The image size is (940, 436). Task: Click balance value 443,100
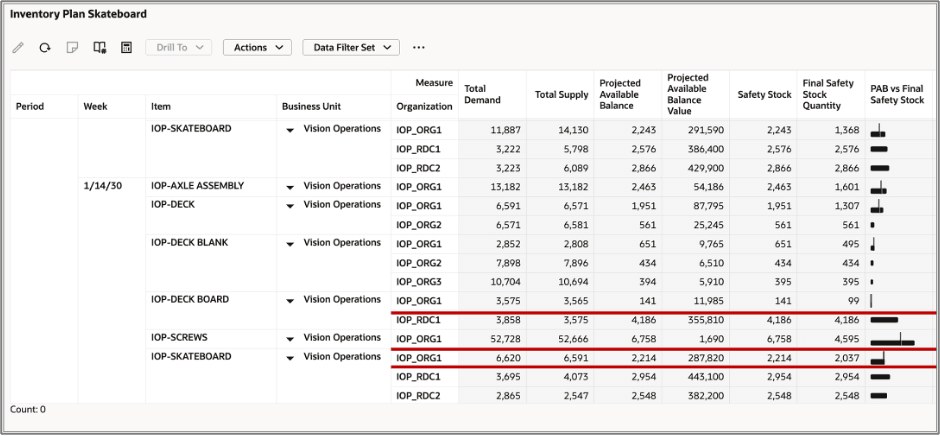(x=707, y=377)
